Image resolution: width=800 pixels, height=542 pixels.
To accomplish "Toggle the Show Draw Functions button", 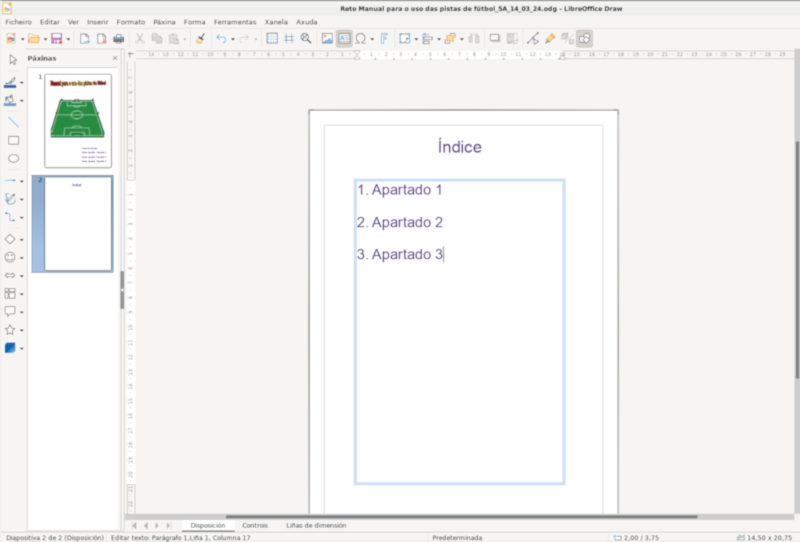I will pos(584,39).
